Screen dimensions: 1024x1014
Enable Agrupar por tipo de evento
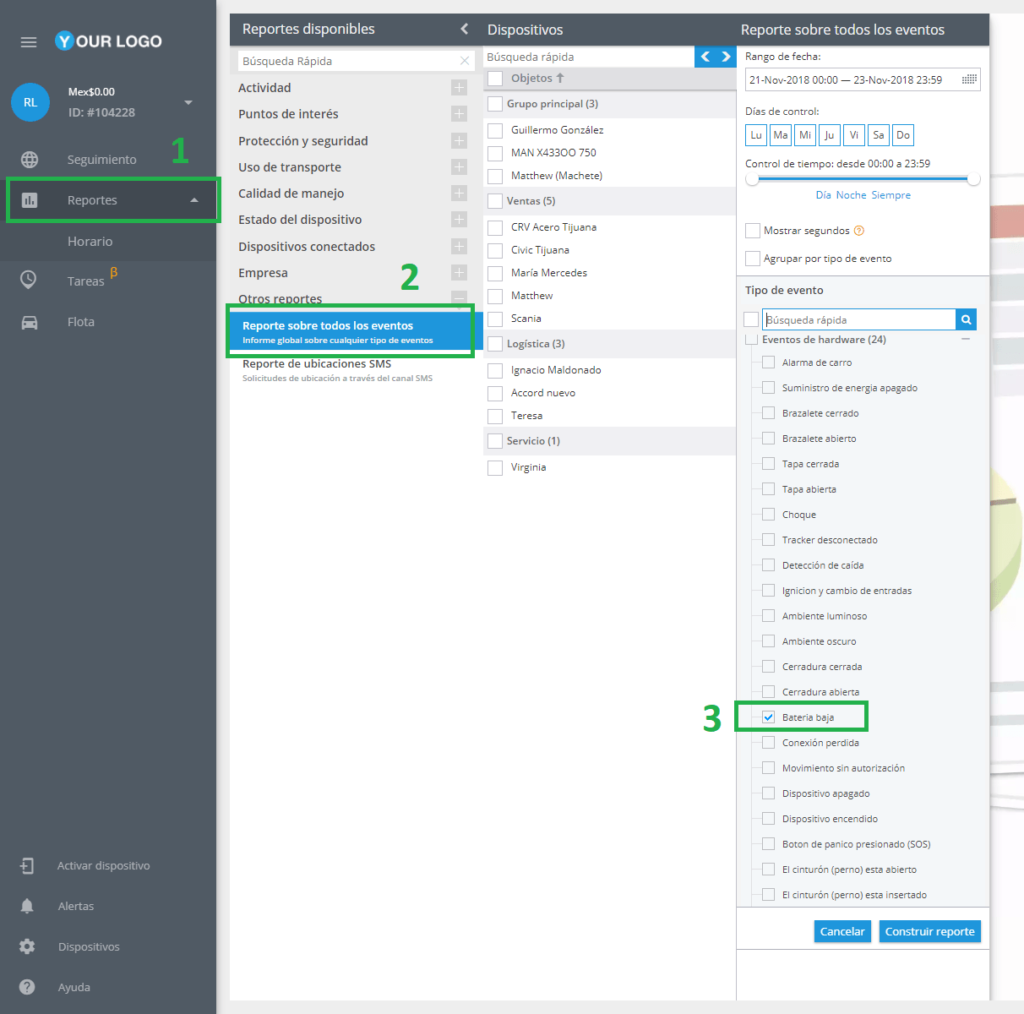tap(752, 259)
